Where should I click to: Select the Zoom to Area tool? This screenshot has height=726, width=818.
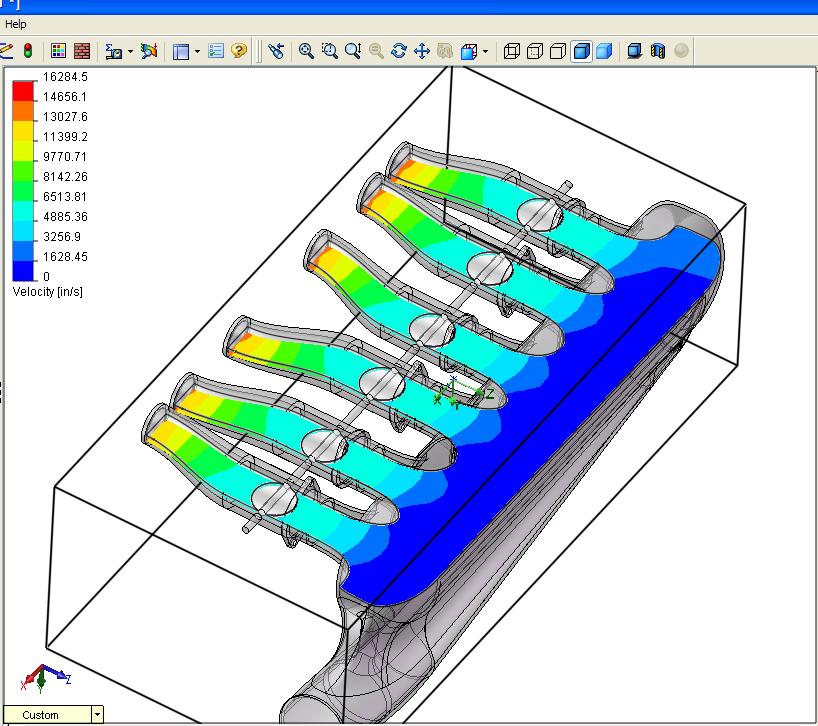329,50
